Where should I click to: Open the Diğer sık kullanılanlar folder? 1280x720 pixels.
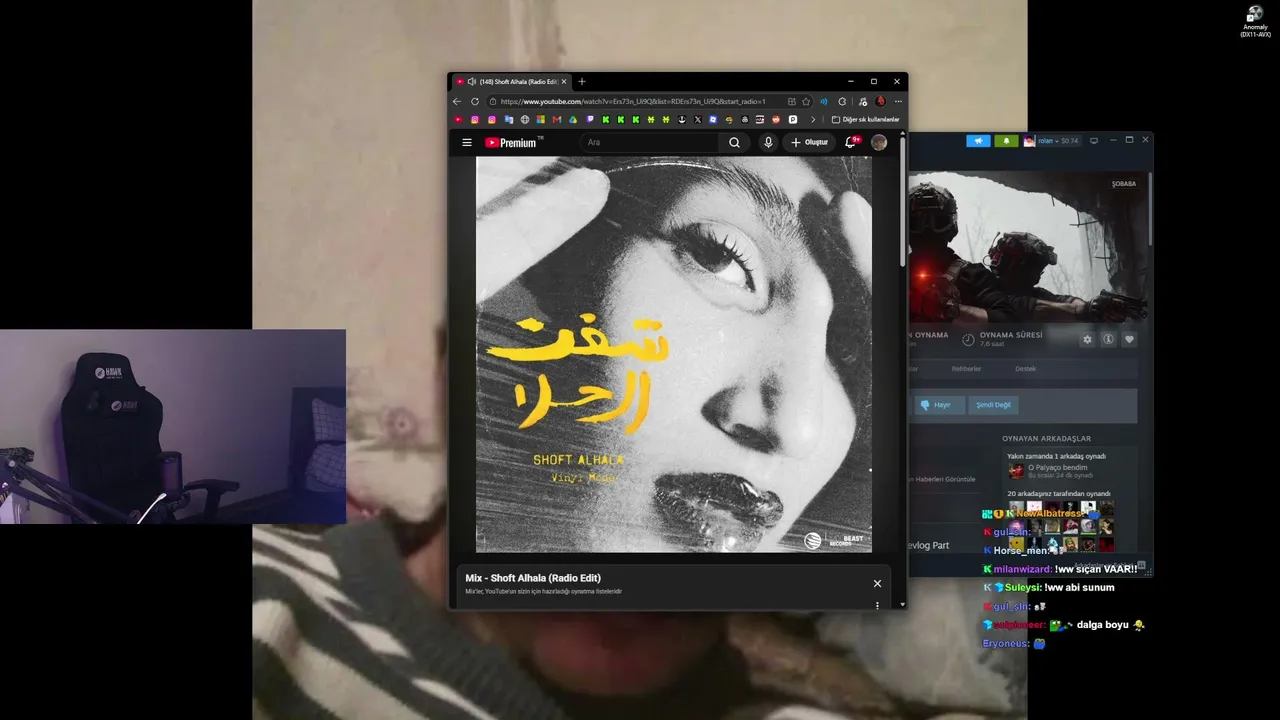pyautogui.click(x=865, y=120)
